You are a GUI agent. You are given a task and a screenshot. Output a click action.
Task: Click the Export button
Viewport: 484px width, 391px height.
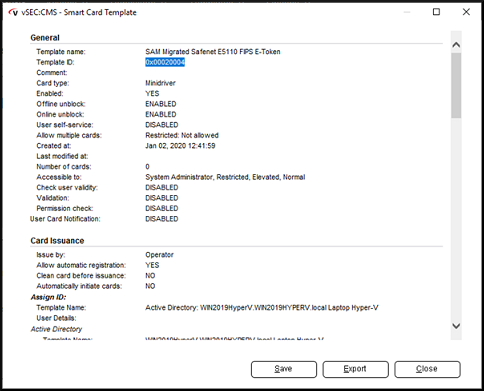tap(355, 369)
